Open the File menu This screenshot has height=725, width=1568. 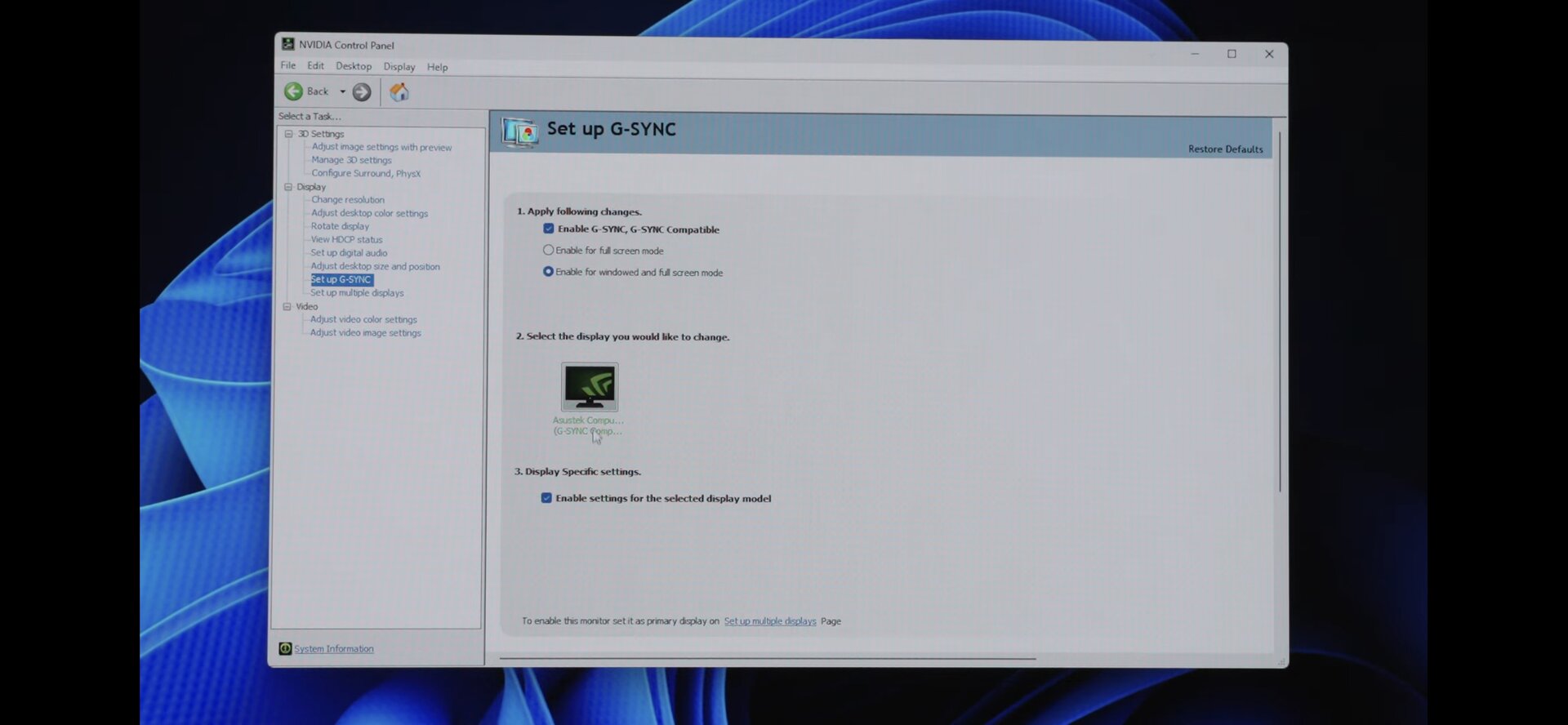[288, 65]
